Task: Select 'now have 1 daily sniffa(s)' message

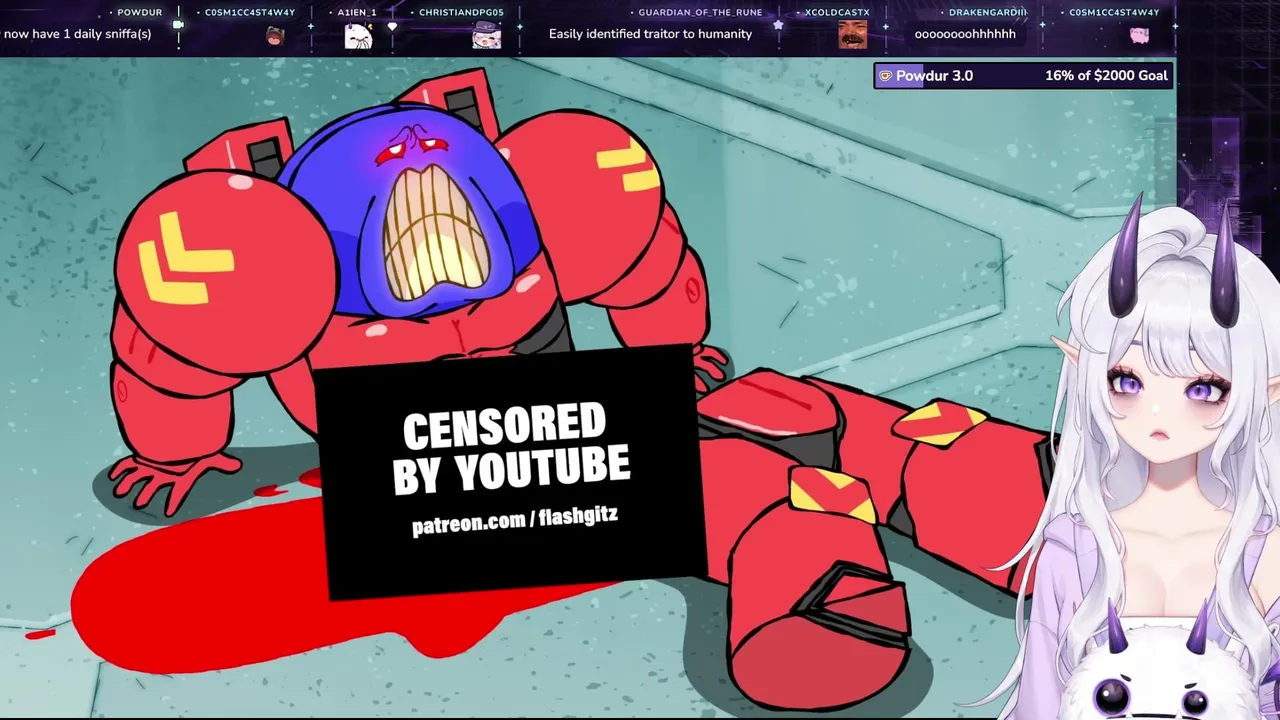Action: (x=77, y=34)
